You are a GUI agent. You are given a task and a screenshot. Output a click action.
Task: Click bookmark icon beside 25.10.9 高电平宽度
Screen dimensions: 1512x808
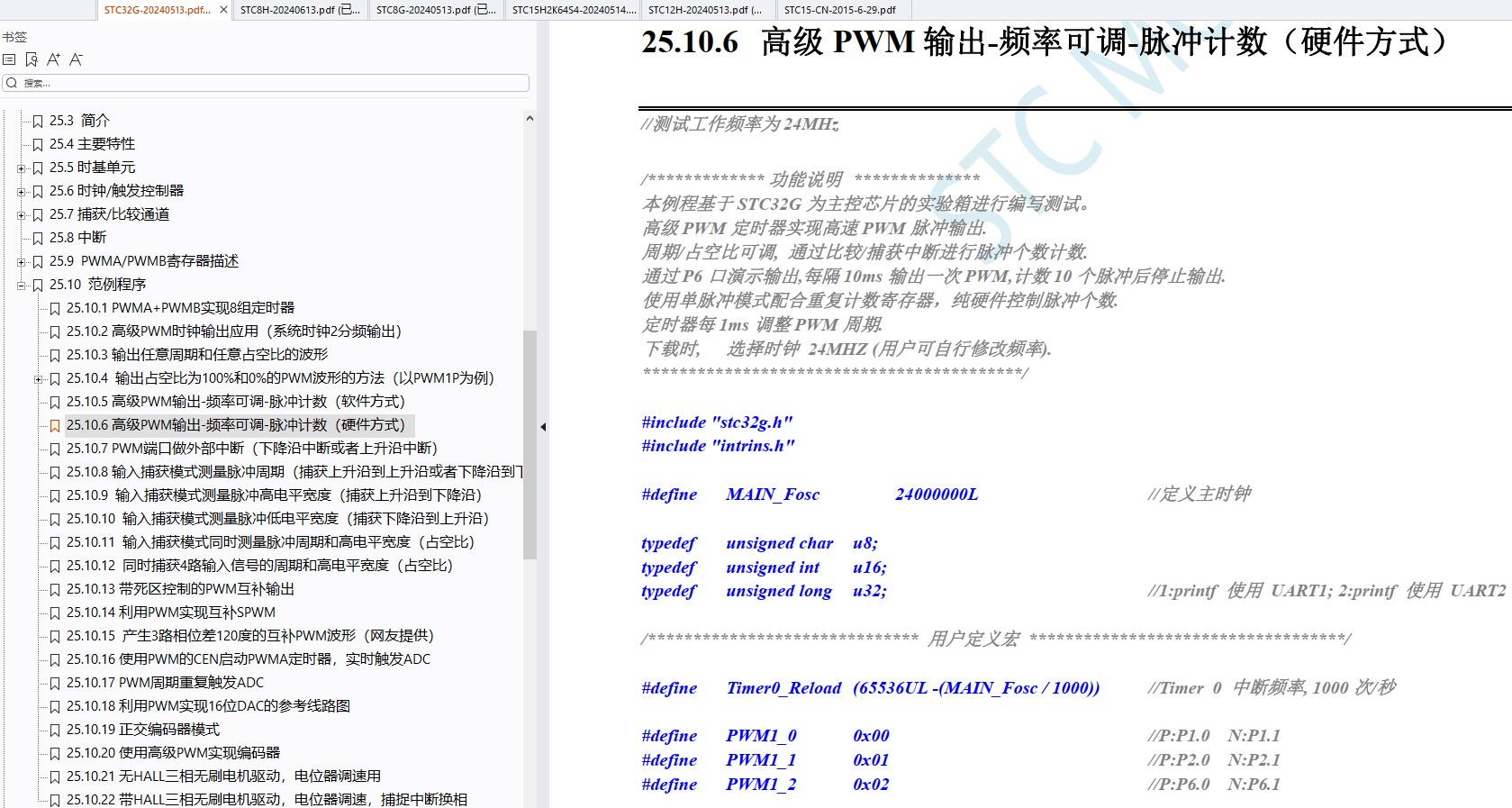55,495
